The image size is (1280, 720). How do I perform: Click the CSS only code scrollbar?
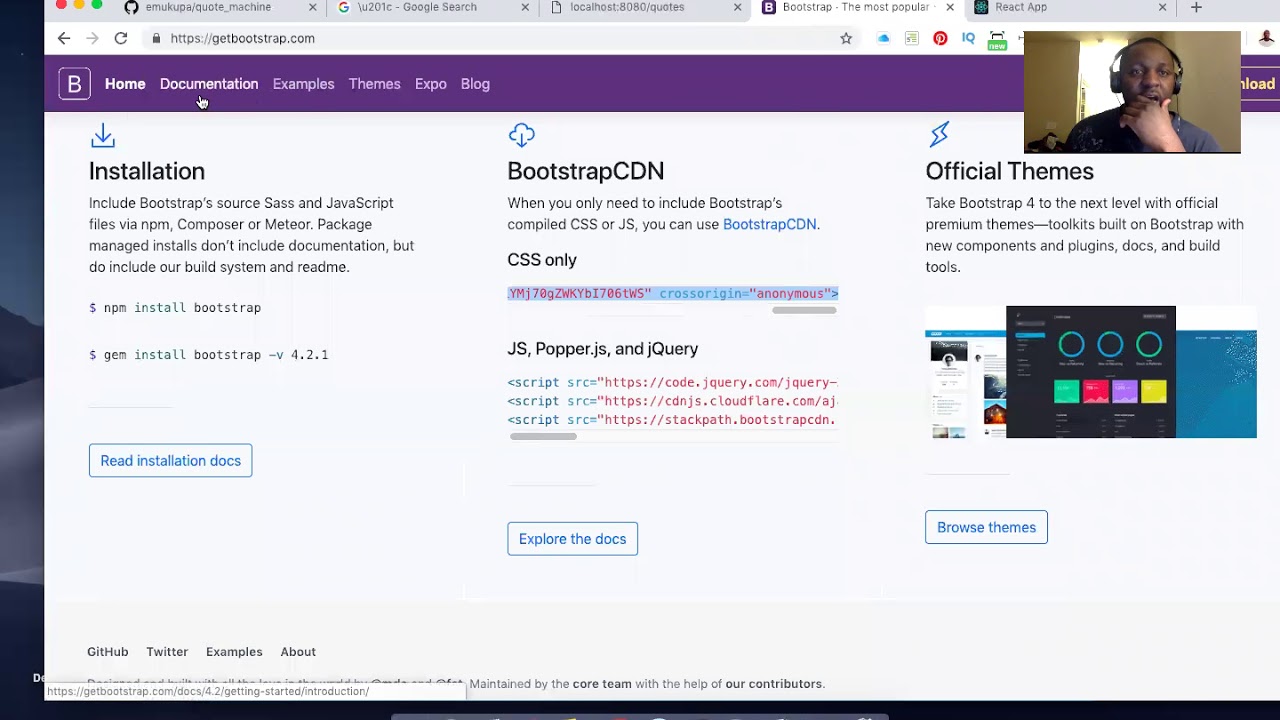[804, 310]
